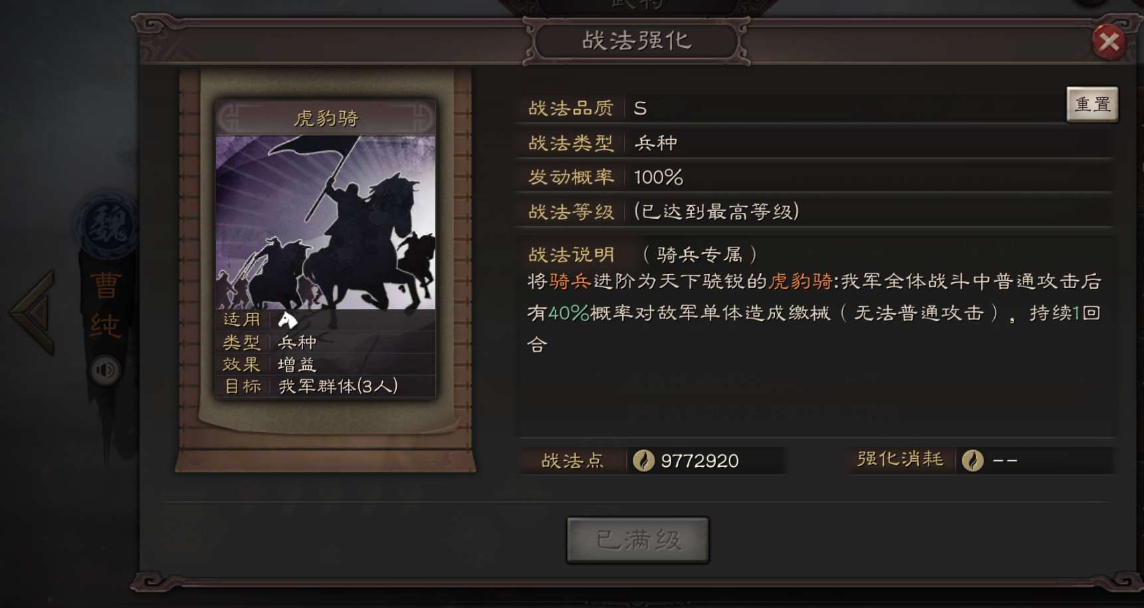Click the orange 虎豹骑 link in description
The width and height of the screenshot is (1144, 608).
799,282
